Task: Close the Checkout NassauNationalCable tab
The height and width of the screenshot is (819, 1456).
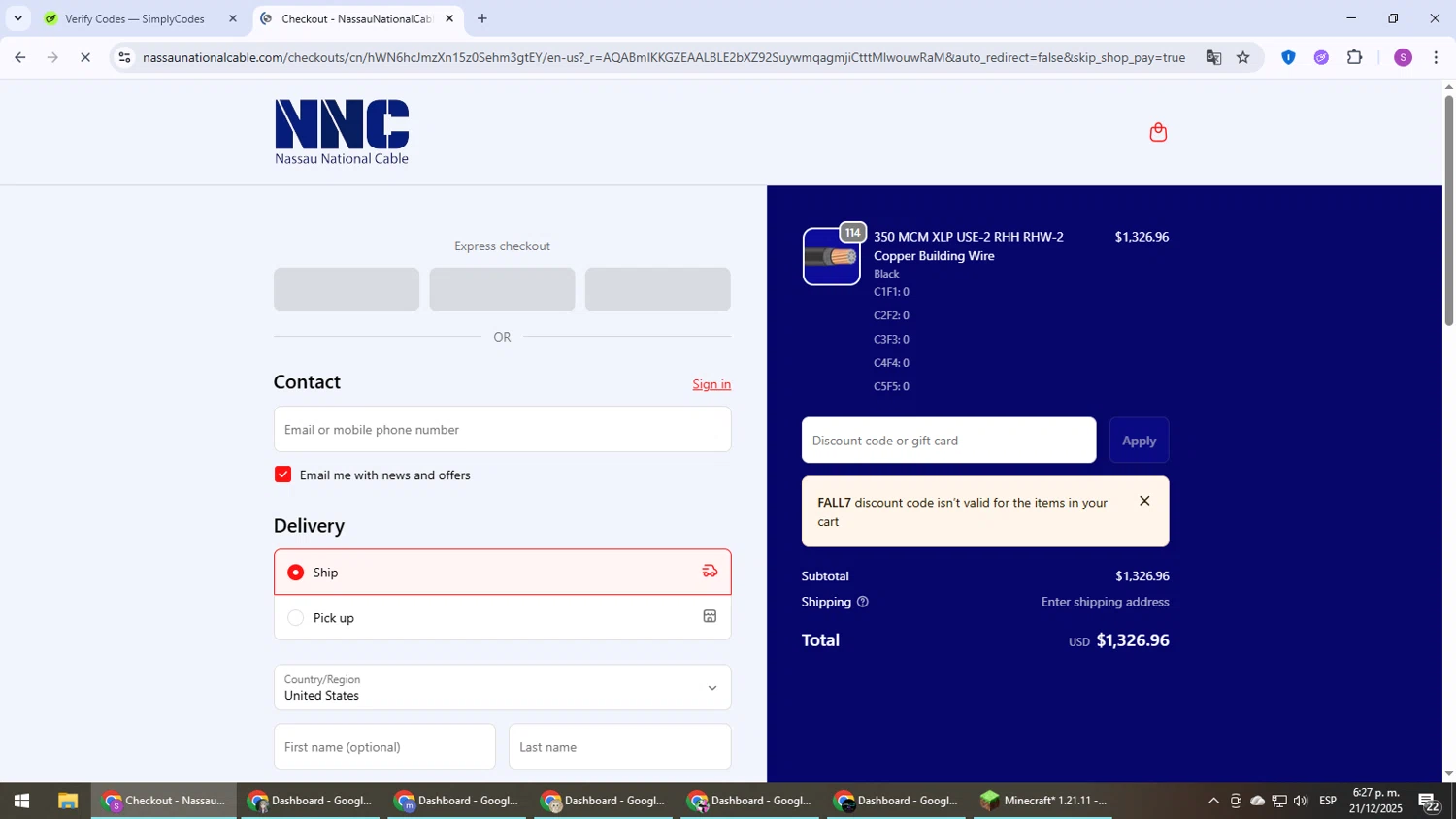Action: point(449,18)
